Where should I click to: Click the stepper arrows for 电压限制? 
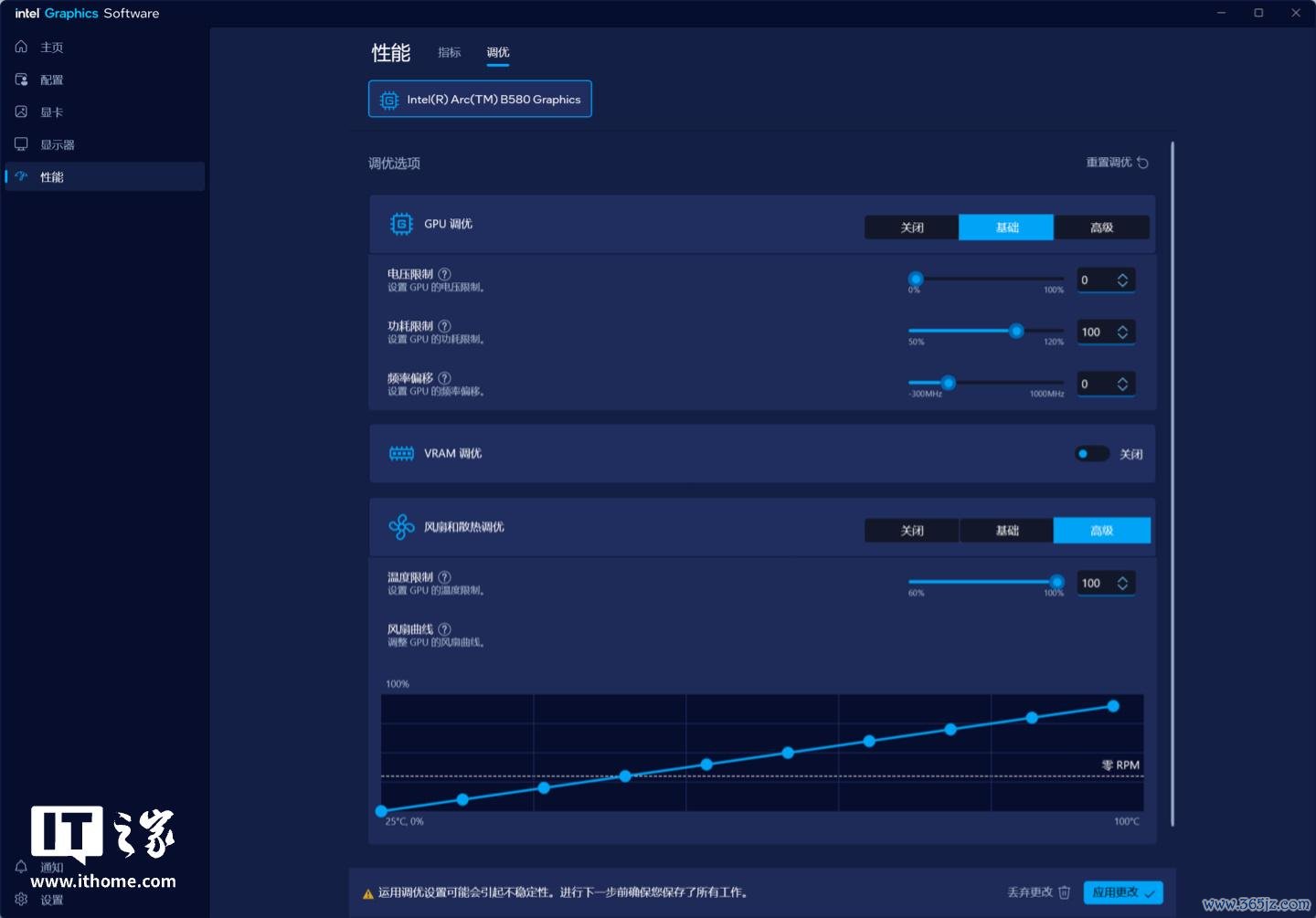click(1122, 280)
